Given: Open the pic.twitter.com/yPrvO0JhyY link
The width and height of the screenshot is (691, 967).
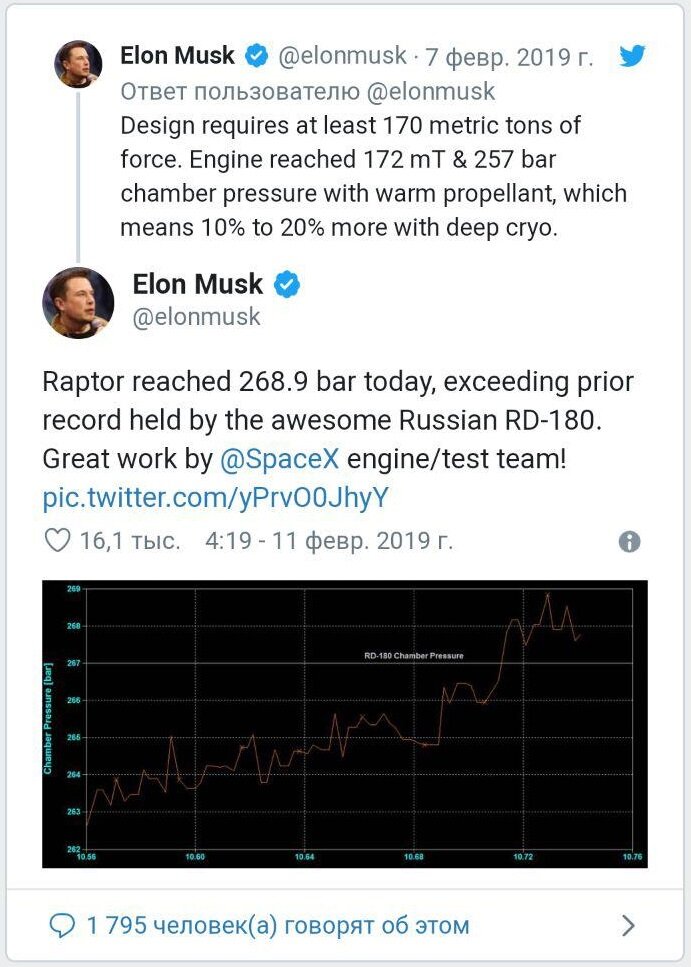Looking at the screenshot, I should point(215,498).
